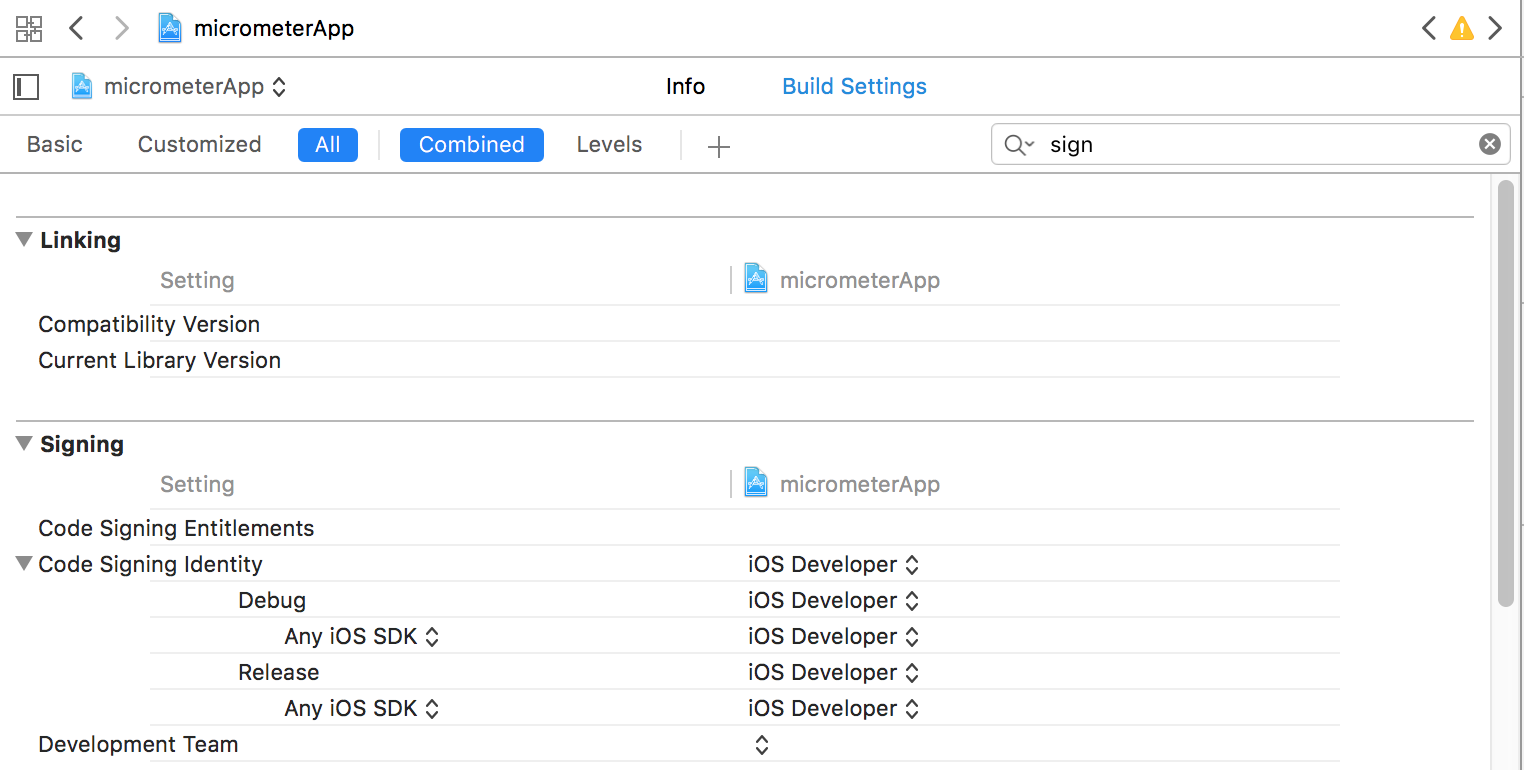Click the build settings search field
Image resolution: width=1524 pixels, height=770 pixels.
pyautogui.click(x=1260, y=145)
